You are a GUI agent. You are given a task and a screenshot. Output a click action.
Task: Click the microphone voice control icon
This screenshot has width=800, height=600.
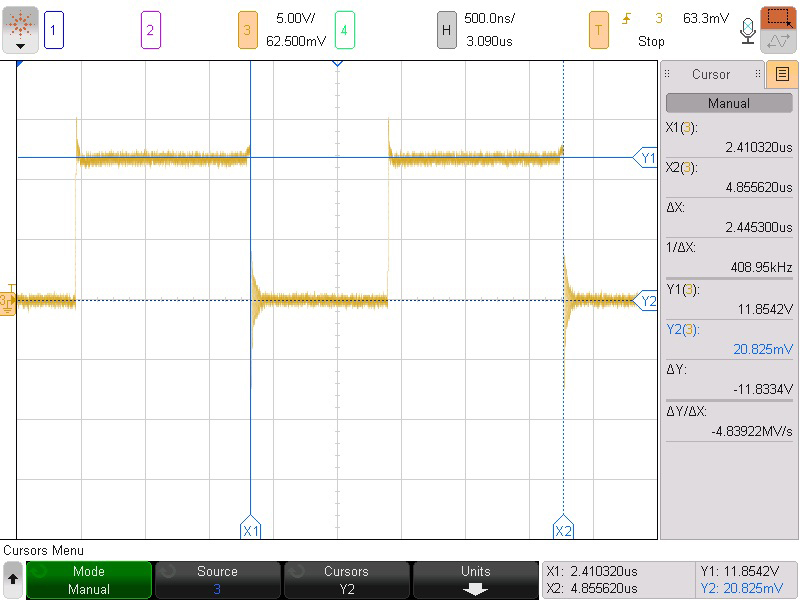pyautogui.click(x=747, y=30)
